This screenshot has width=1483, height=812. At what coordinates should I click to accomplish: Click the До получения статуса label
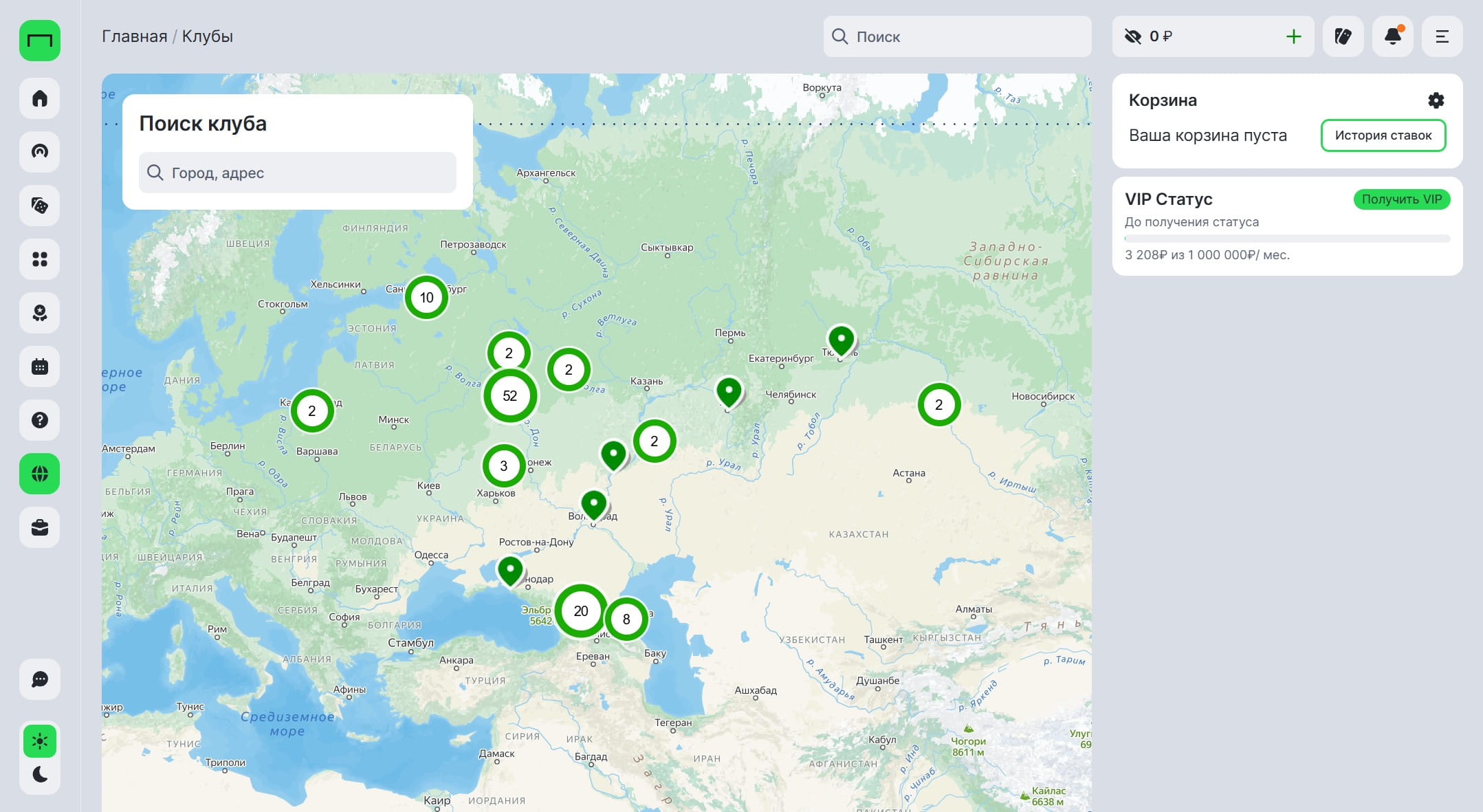(1192, 222)
